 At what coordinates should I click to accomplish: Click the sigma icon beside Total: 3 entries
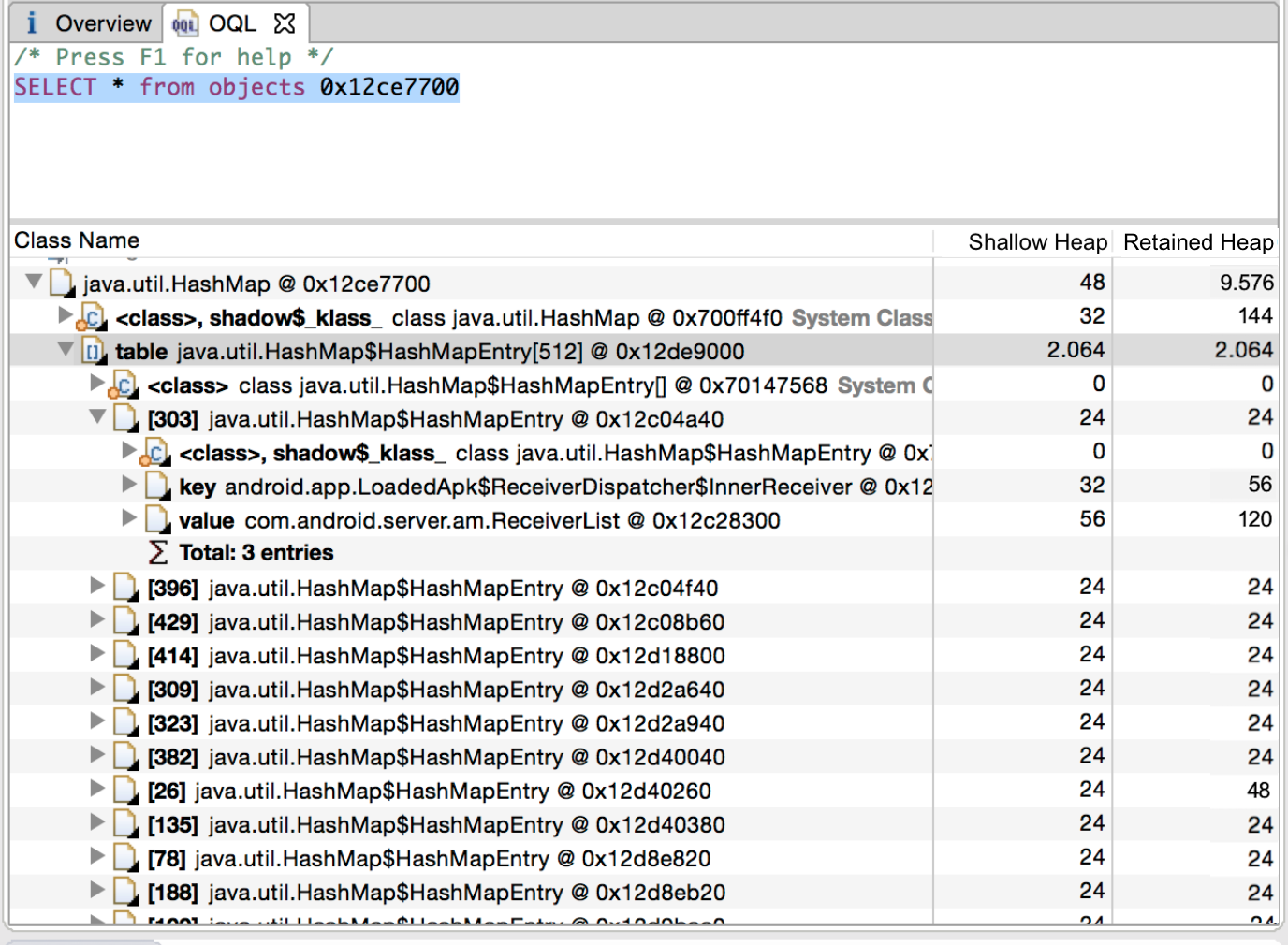158,553
